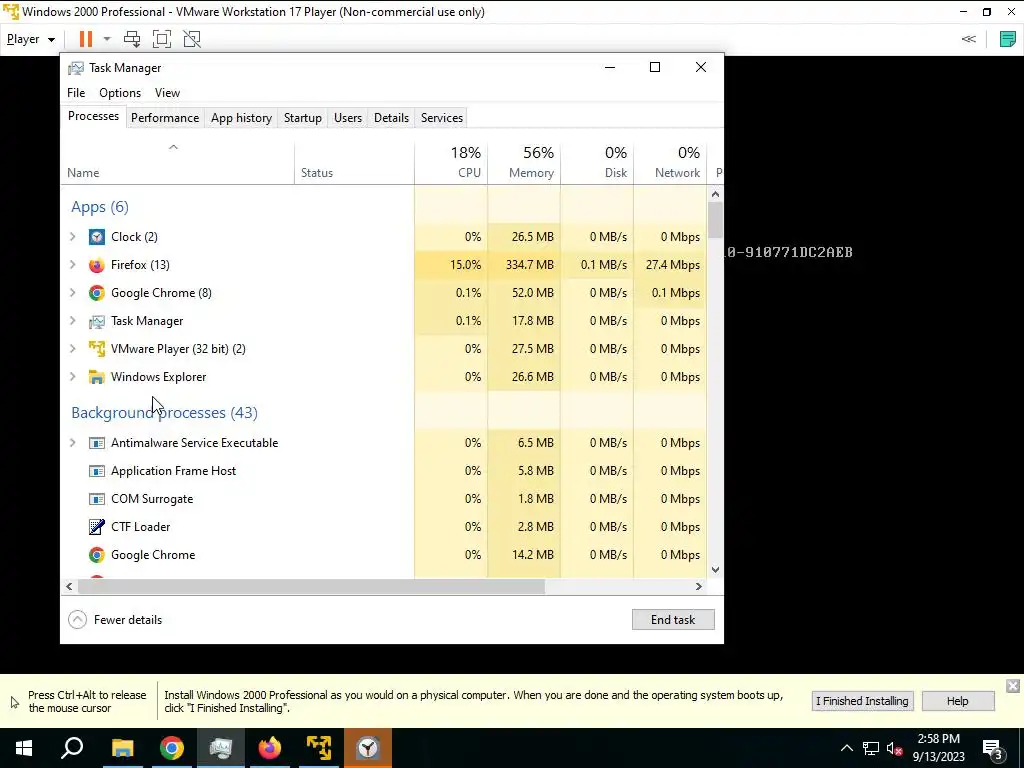Screen dimensions: 1024x768
Task: Sort processes by Network column
Action: (x=670, y=163)
